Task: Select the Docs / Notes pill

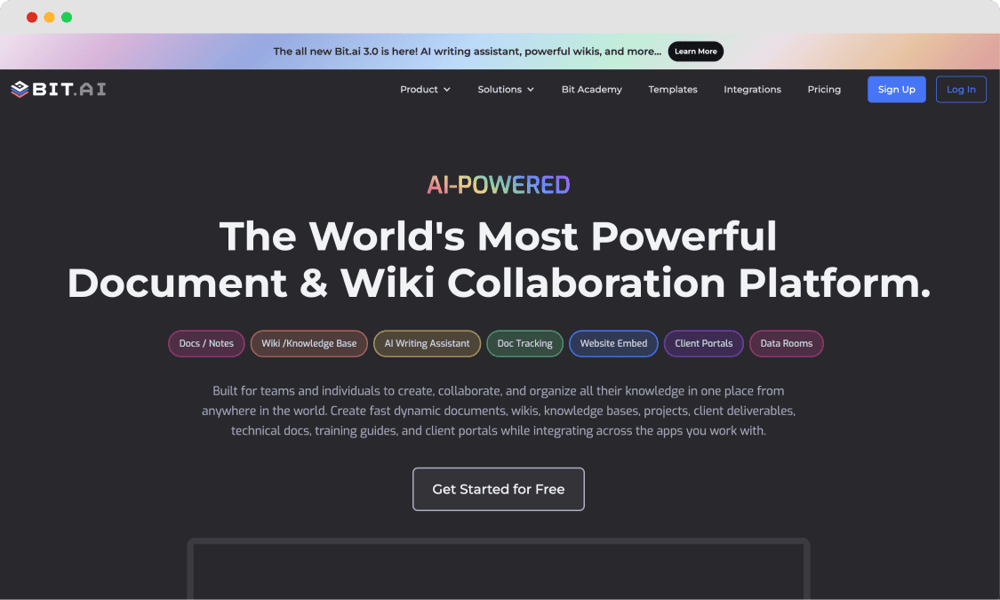Action: [206, 343]
